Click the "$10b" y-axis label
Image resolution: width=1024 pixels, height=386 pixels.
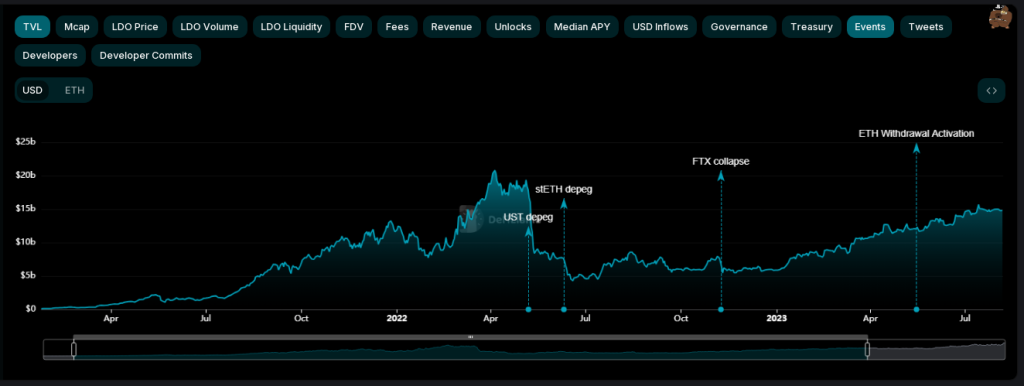tap(25, 242)
